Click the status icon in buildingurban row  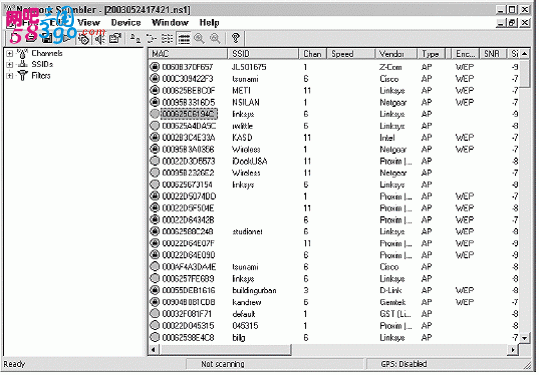(155, 290)
